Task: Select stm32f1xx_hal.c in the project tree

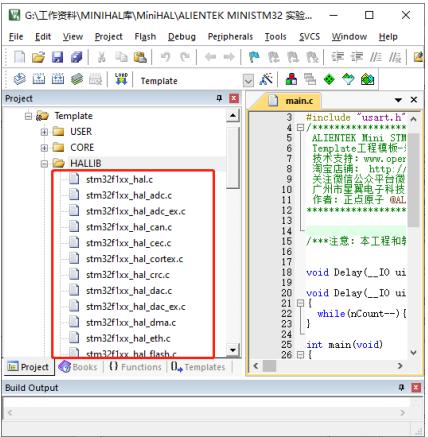Action: click(119, 180)
